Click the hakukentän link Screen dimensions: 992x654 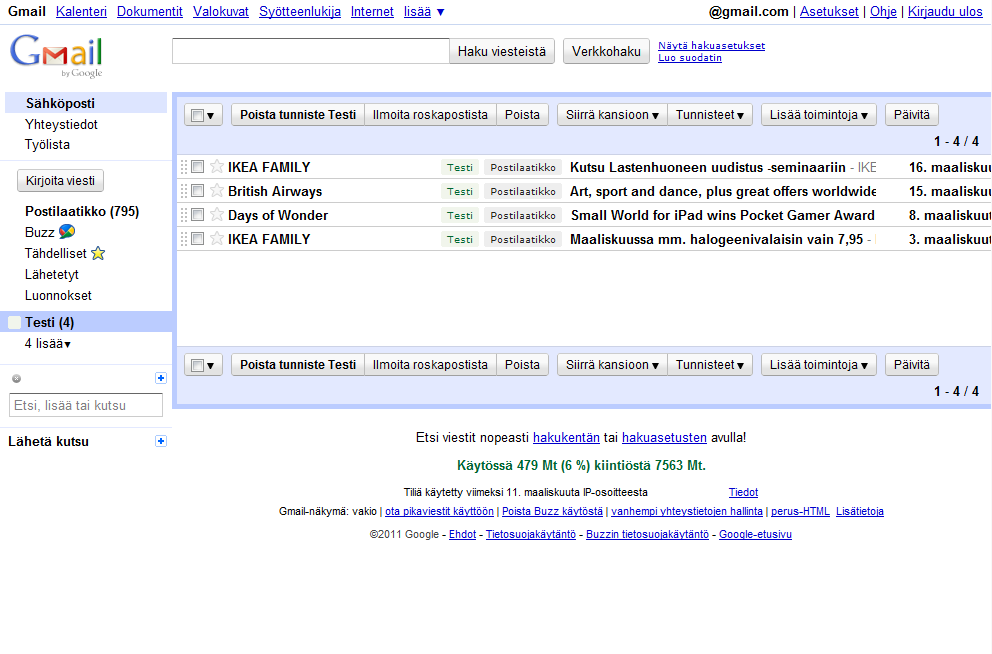point(566,438)
